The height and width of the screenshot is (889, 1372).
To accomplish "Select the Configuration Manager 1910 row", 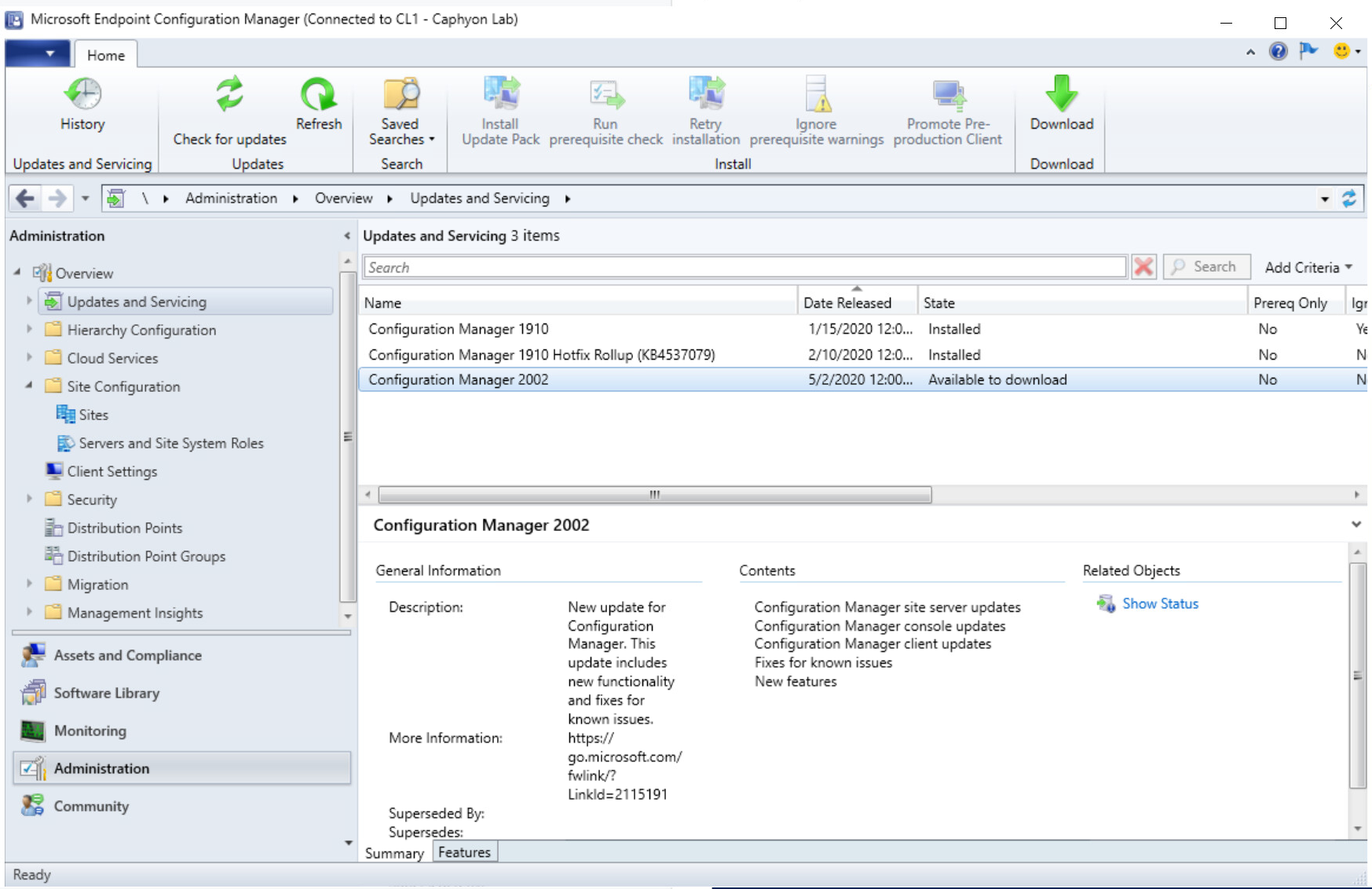I will (862, 329).
